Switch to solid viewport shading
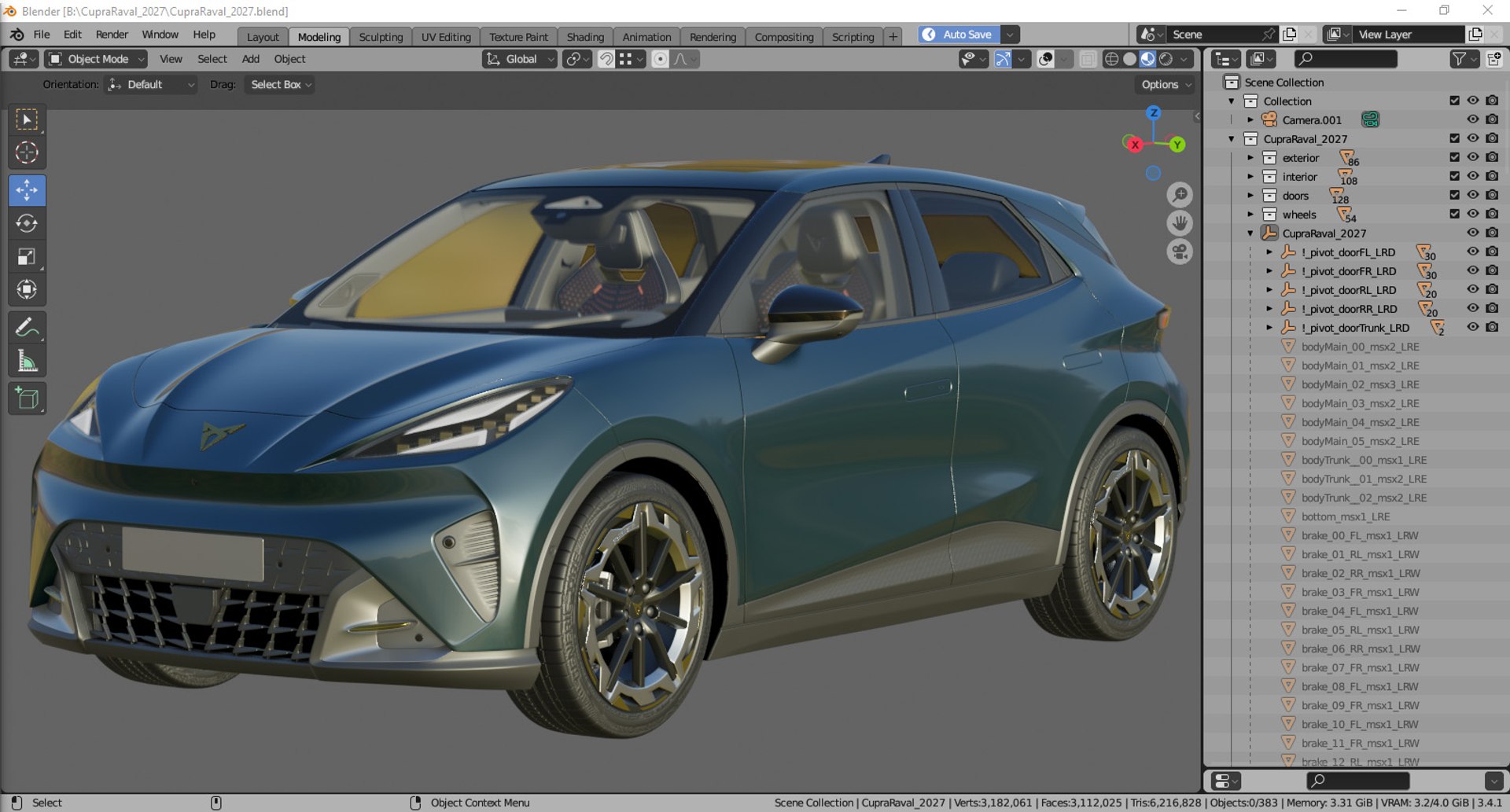This screenshot has width=1510, height=812. [x=1129, y=59]
